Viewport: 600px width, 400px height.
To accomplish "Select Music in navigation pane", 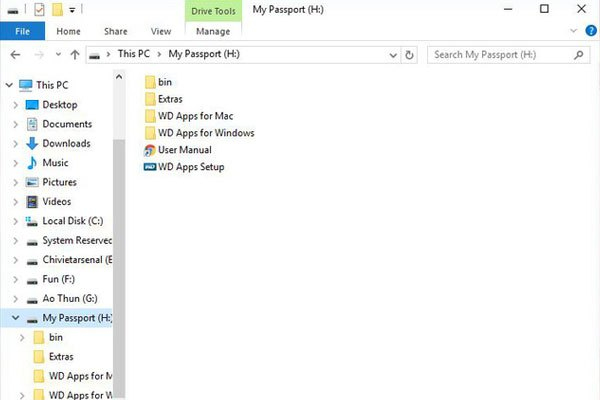I will [55, 163].
